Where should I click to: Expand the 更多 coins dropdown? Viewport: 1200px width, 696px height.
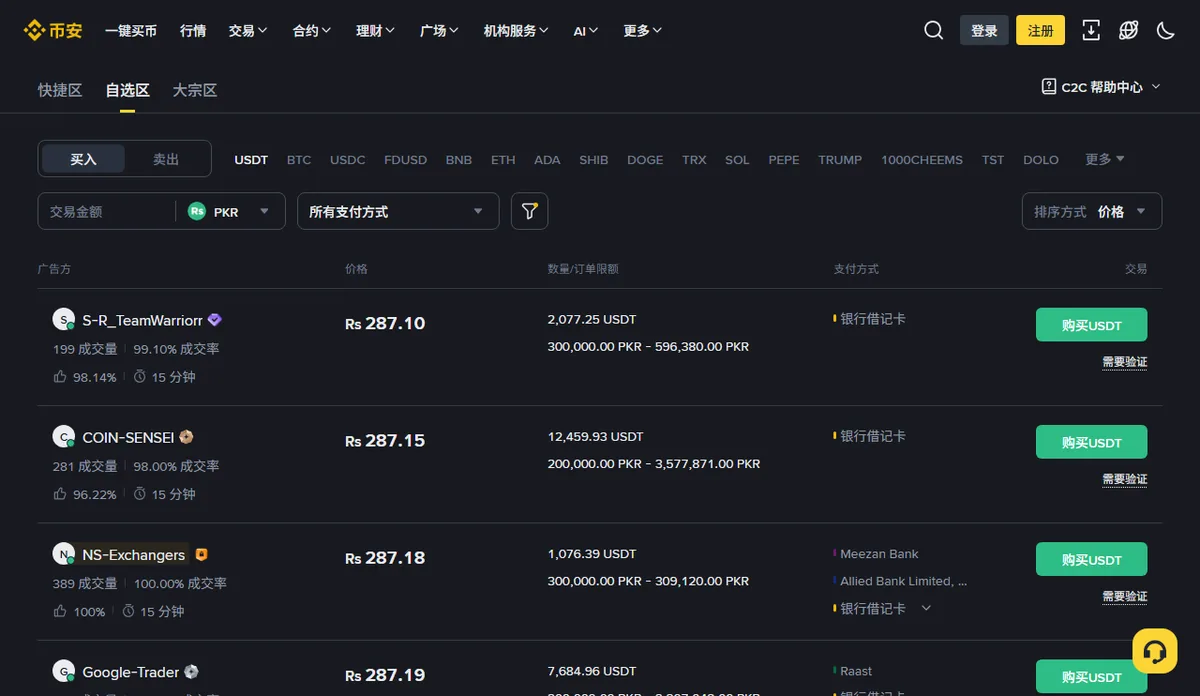pos(1105,159)
